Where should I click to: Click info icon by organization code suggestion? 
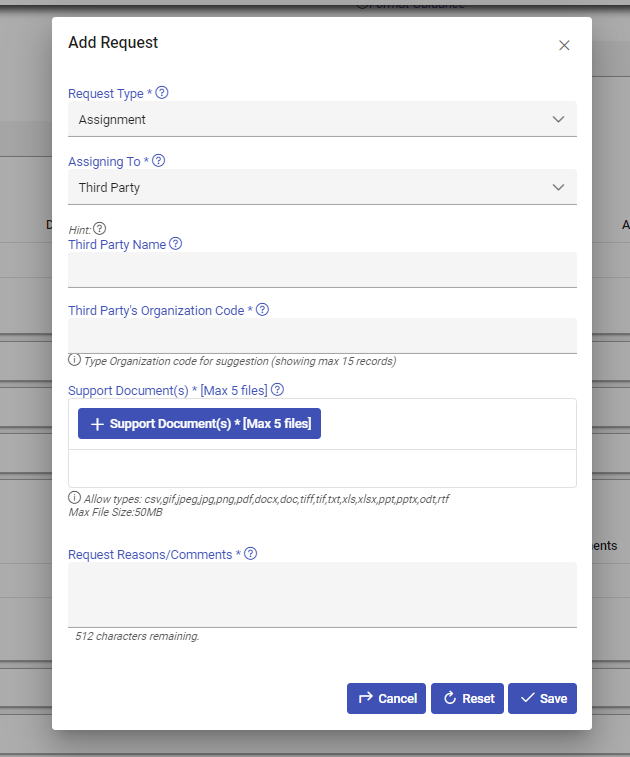point(74,360)
